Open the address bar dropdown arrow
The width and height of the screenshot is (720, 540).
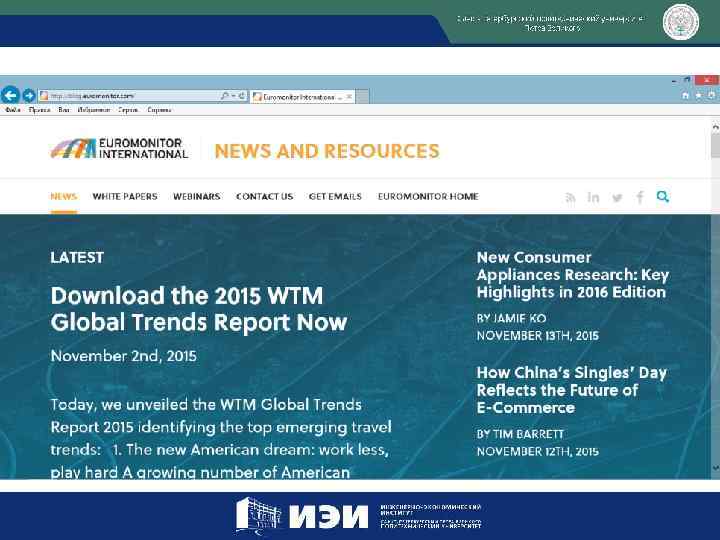[x=233, y=96]
